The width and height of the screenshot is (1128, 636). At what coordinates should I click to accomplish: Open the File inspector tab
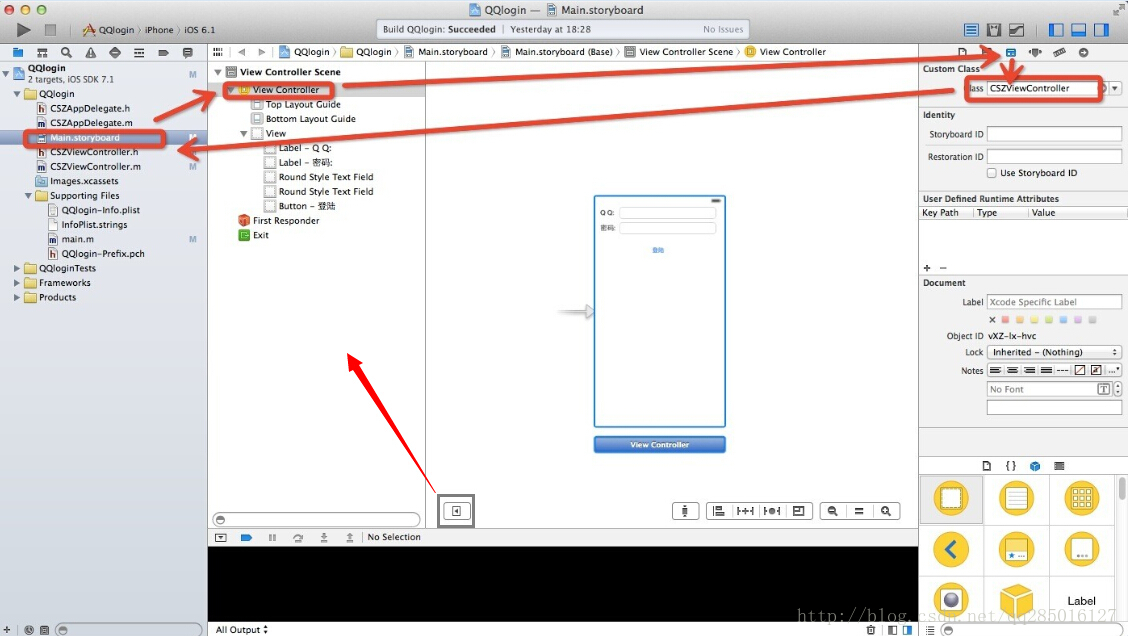pos(963,52)
